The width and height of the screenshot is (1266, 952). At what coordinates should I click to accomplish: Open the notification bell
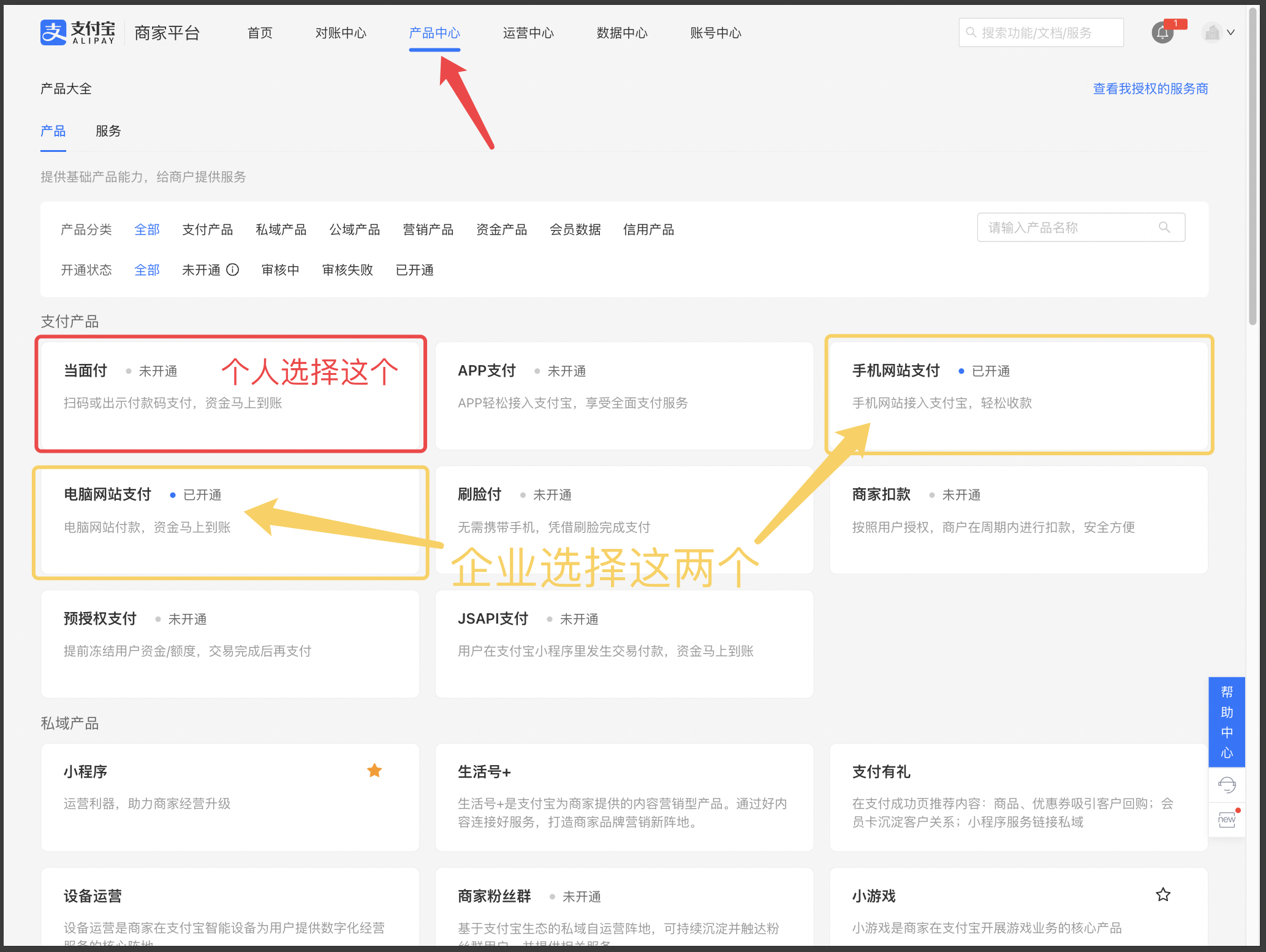pyautogui.click(x=1162, y=32)
